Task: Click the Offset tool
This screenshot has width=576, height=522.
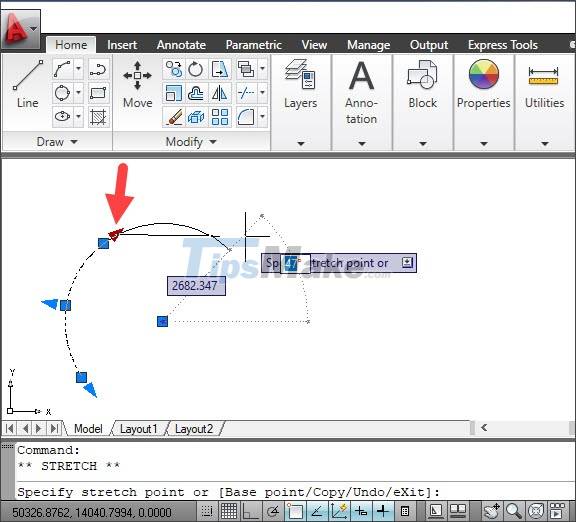Action: (x=196, y=93)
